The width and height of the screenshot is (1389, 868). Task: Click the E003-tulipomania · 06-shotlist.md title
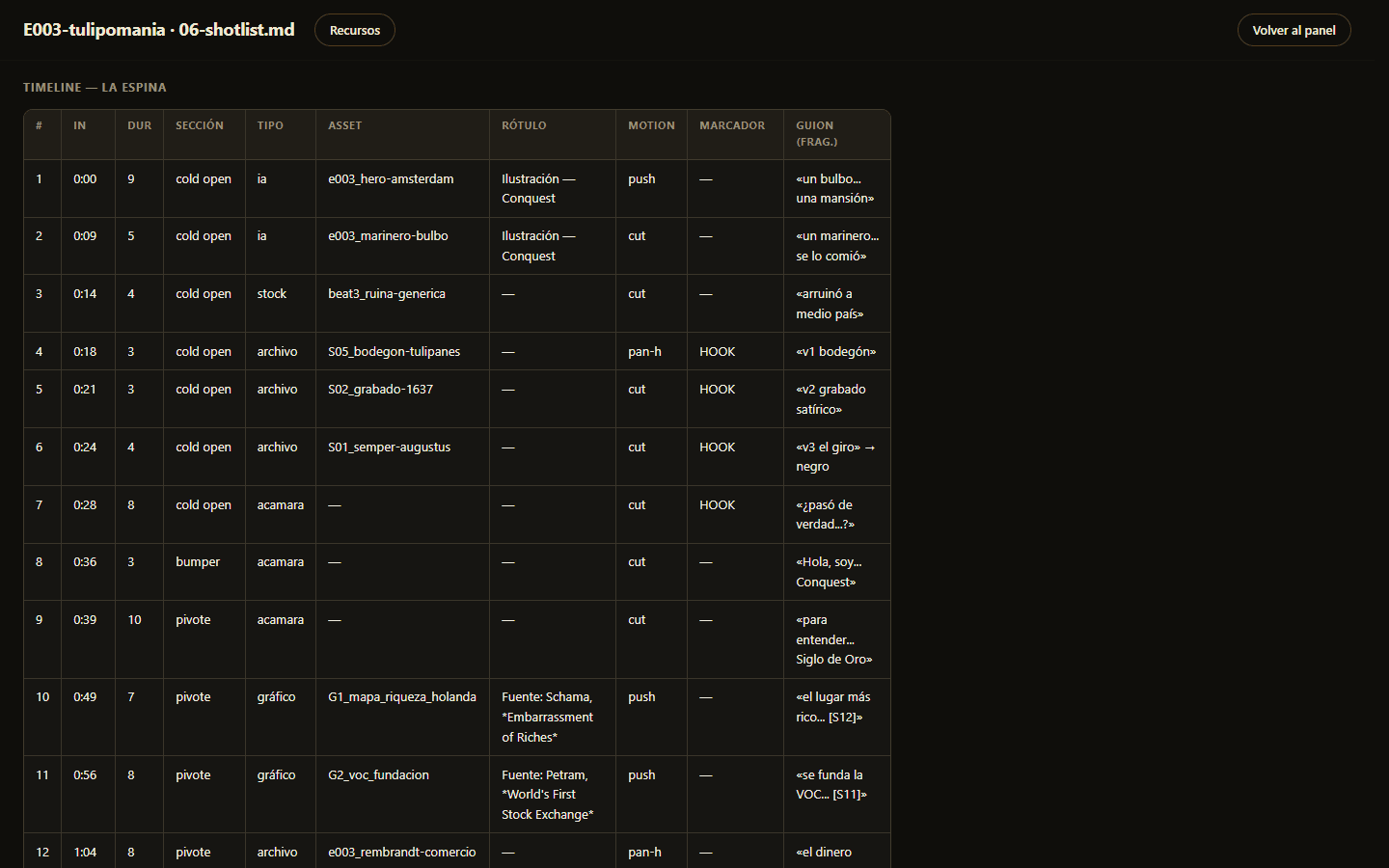pyautogui.click(x=159, y=30)
